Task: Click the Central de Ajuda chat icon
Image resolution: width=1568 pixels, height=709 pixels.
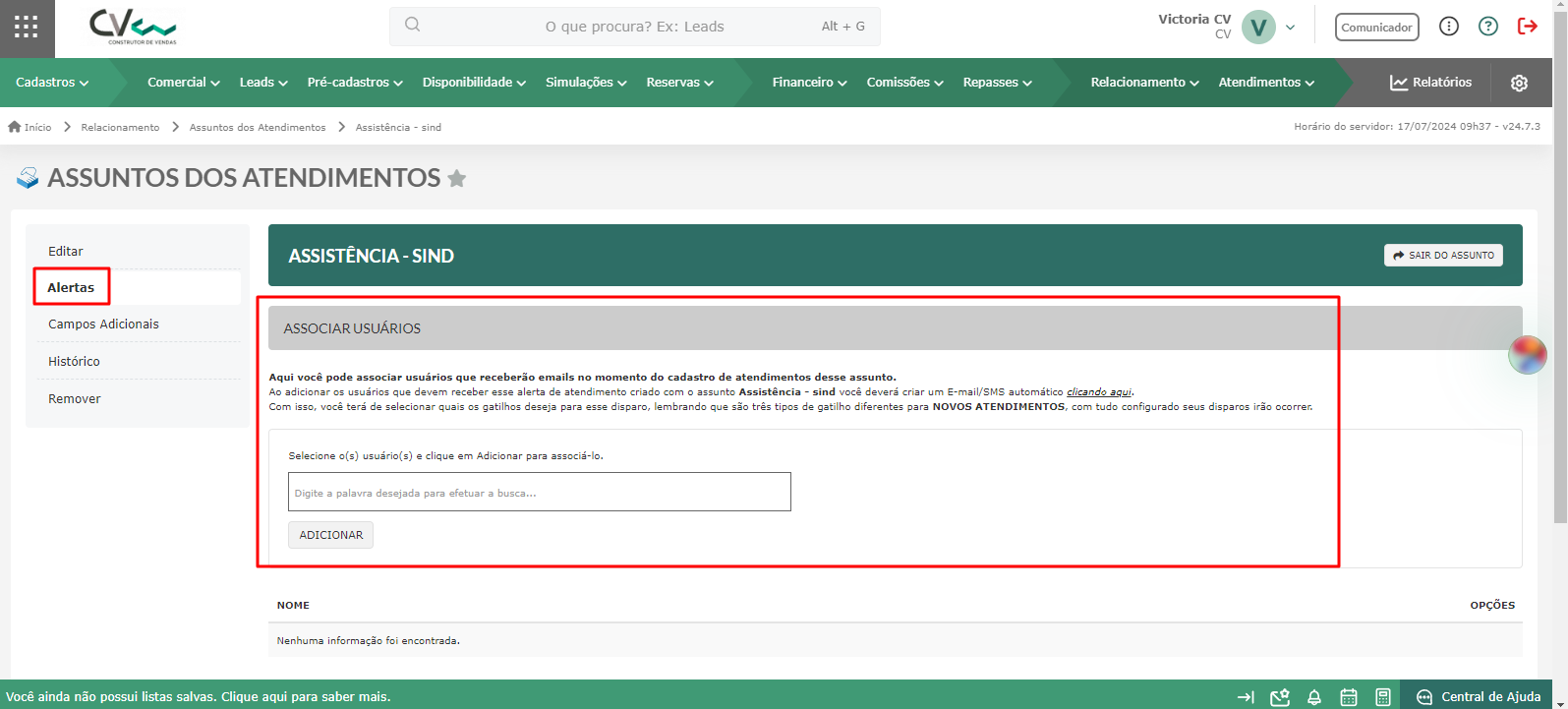Action: point(1424,697)
